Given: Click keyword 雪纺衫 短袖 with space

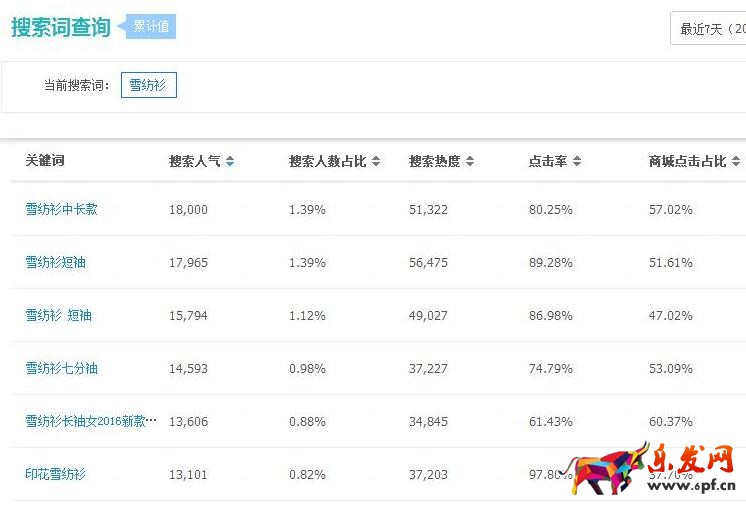Looking at the screenshot, I should (x=58, y=316).
